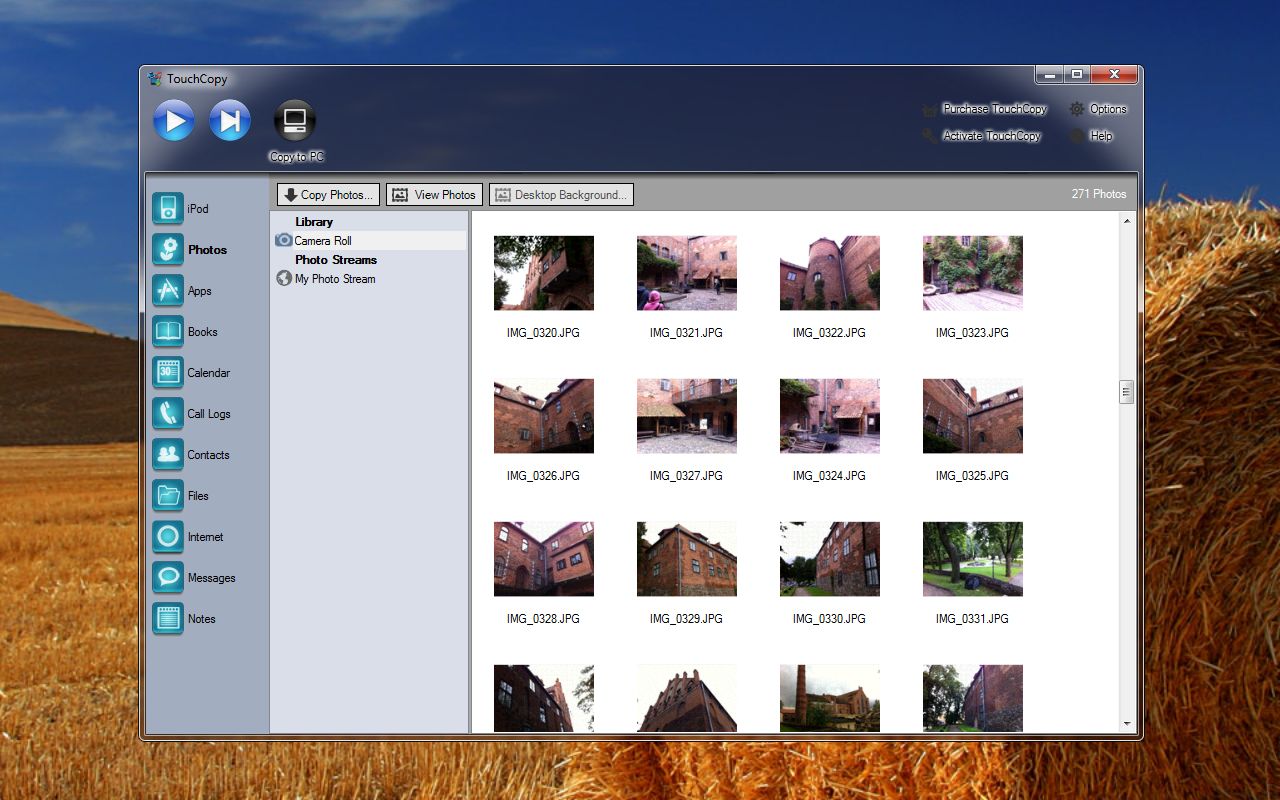Click the IMG_0331.JPG file name label
Image resolution: width=1280 pixels, height=800 pixels.
972,619
